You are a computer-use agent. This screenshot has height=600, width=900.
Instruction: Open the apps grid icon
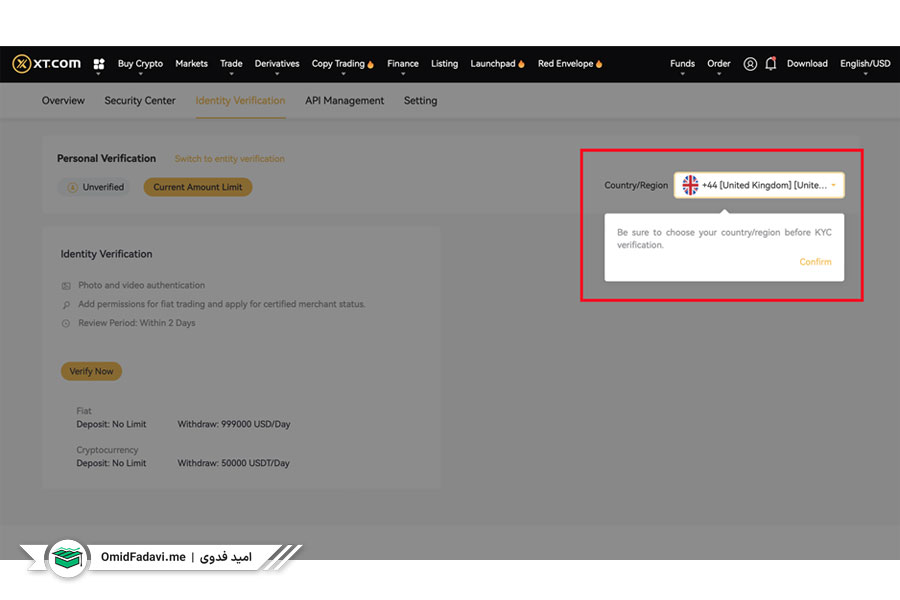99,64
